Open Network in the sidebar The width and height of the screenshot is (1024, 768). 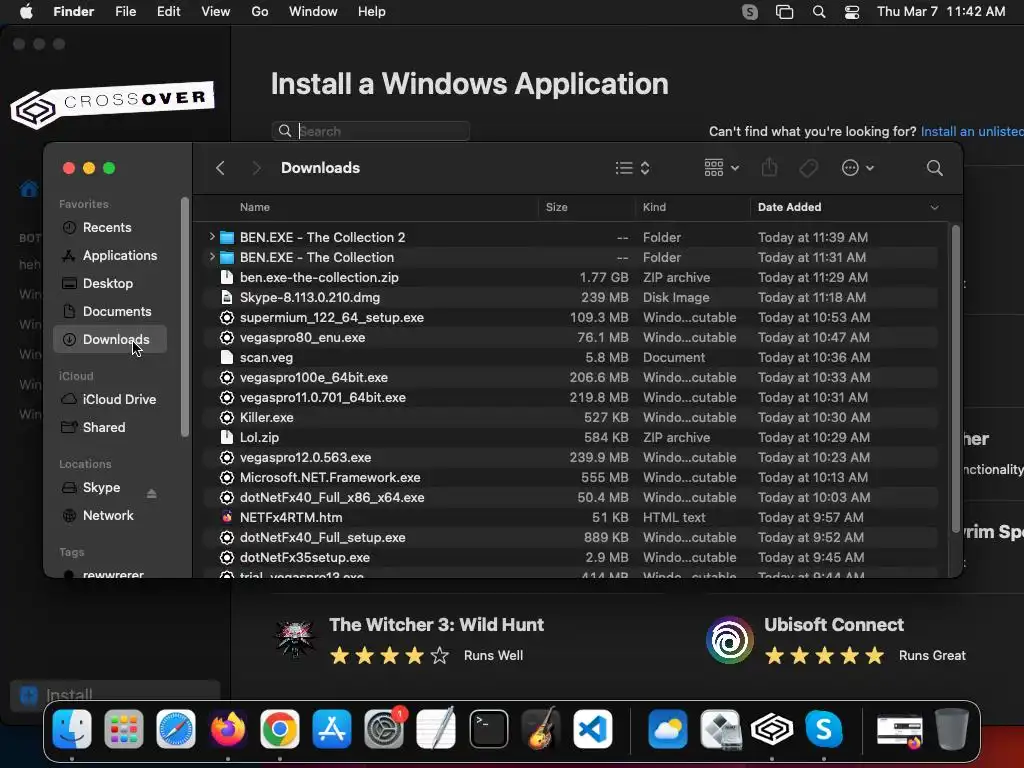click(x=110, y=515)
